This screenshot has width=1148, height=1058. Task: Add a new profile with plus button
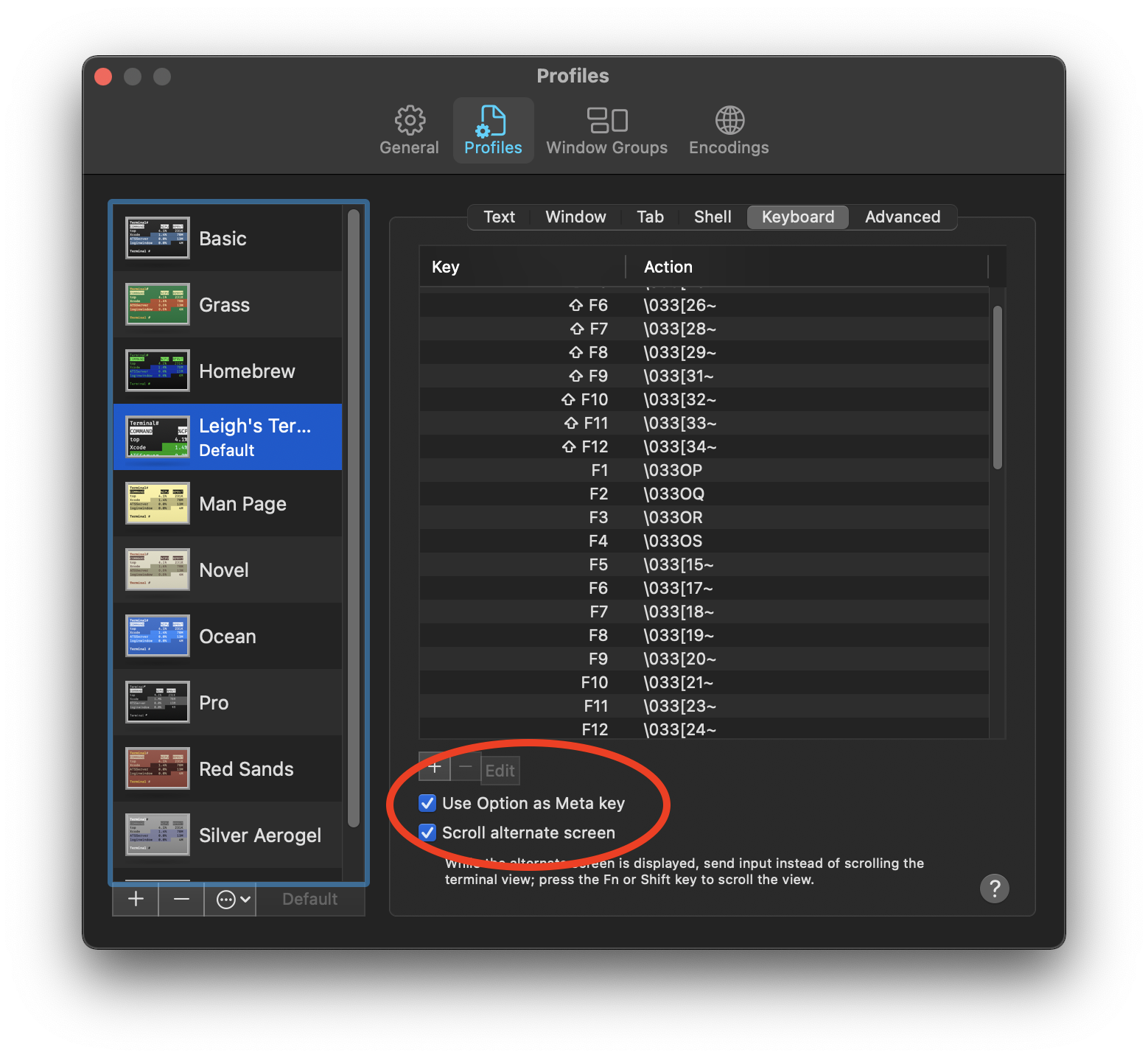tap(136, 899)
